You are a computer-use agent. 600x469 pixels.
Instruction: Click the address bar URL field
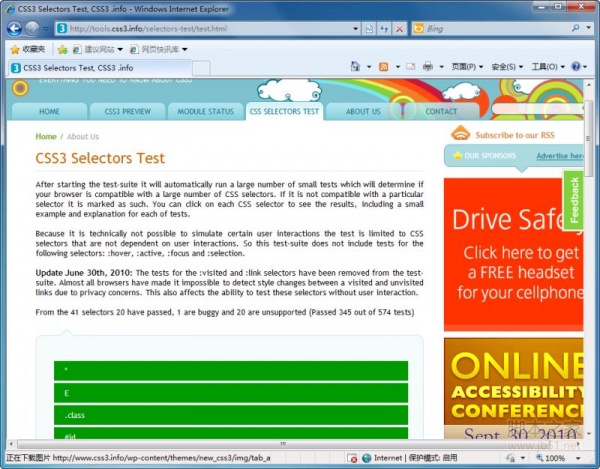[x=203, y=29]
